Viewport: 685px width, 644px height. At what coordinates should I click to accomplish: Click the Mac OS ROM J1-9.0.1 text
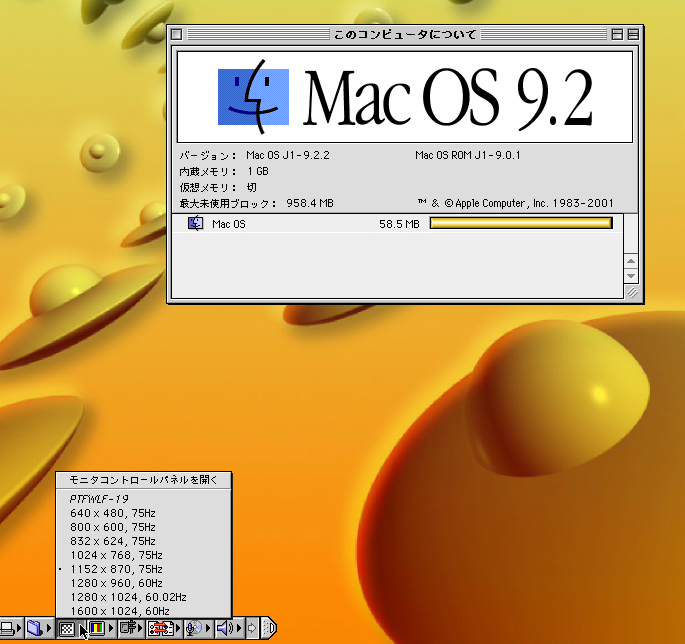point(468,156)
